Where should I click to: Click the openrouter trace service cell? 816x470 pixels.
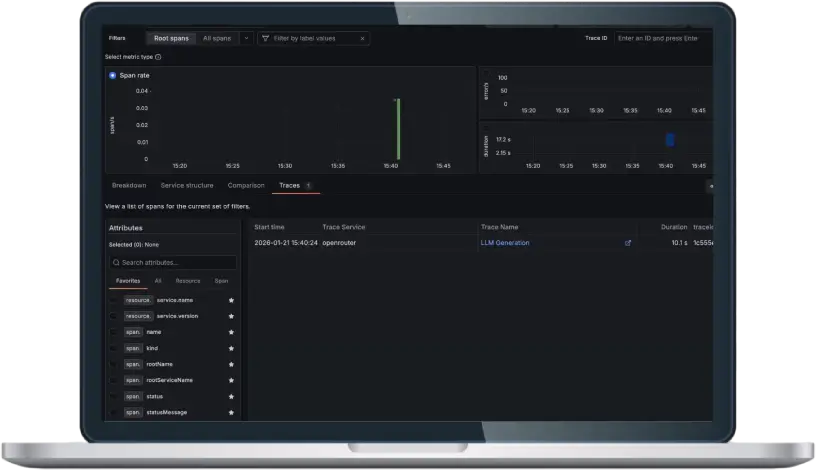point(339,243)
